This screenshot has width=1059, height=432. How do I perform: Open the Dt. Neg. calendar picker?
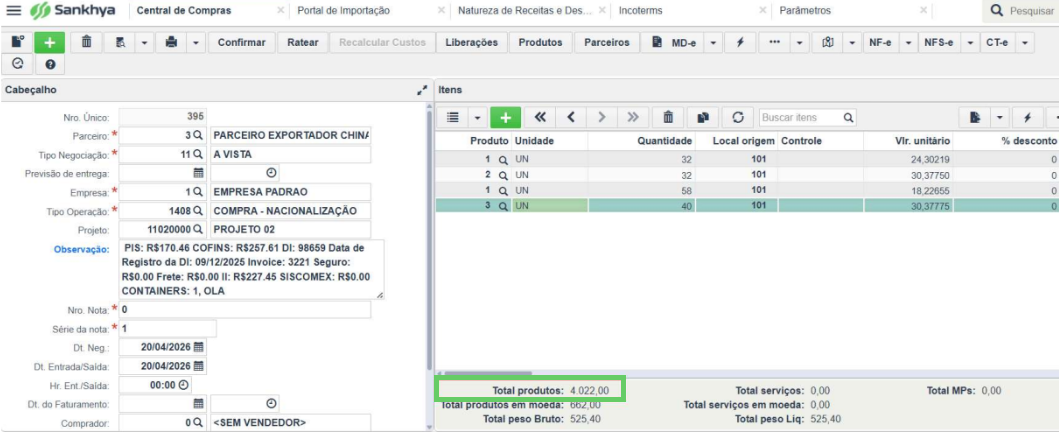click(x=199, y=348)
